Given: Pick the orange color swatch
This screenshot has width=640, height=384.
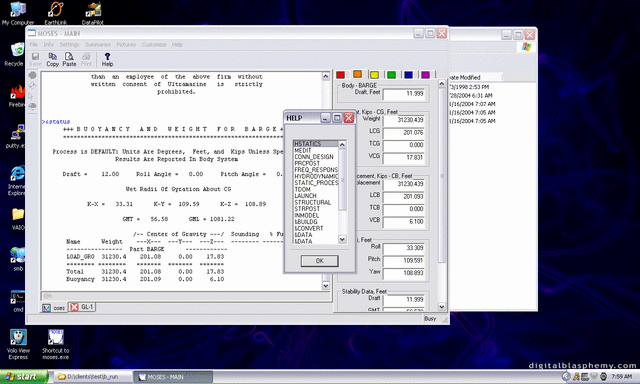Looking at the screenshot, I should pyautogui.click(x=358, y=74).
